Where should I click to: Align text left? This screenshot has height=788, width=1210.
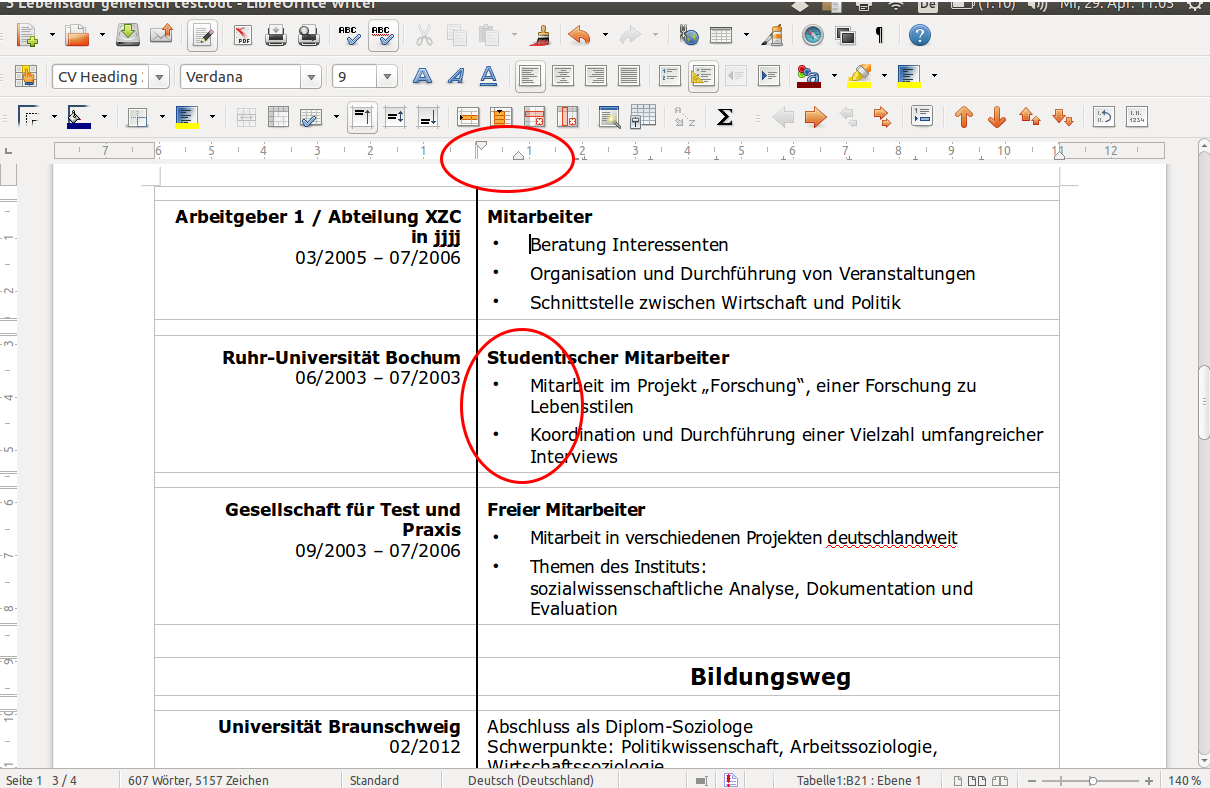tap(530, 76)
